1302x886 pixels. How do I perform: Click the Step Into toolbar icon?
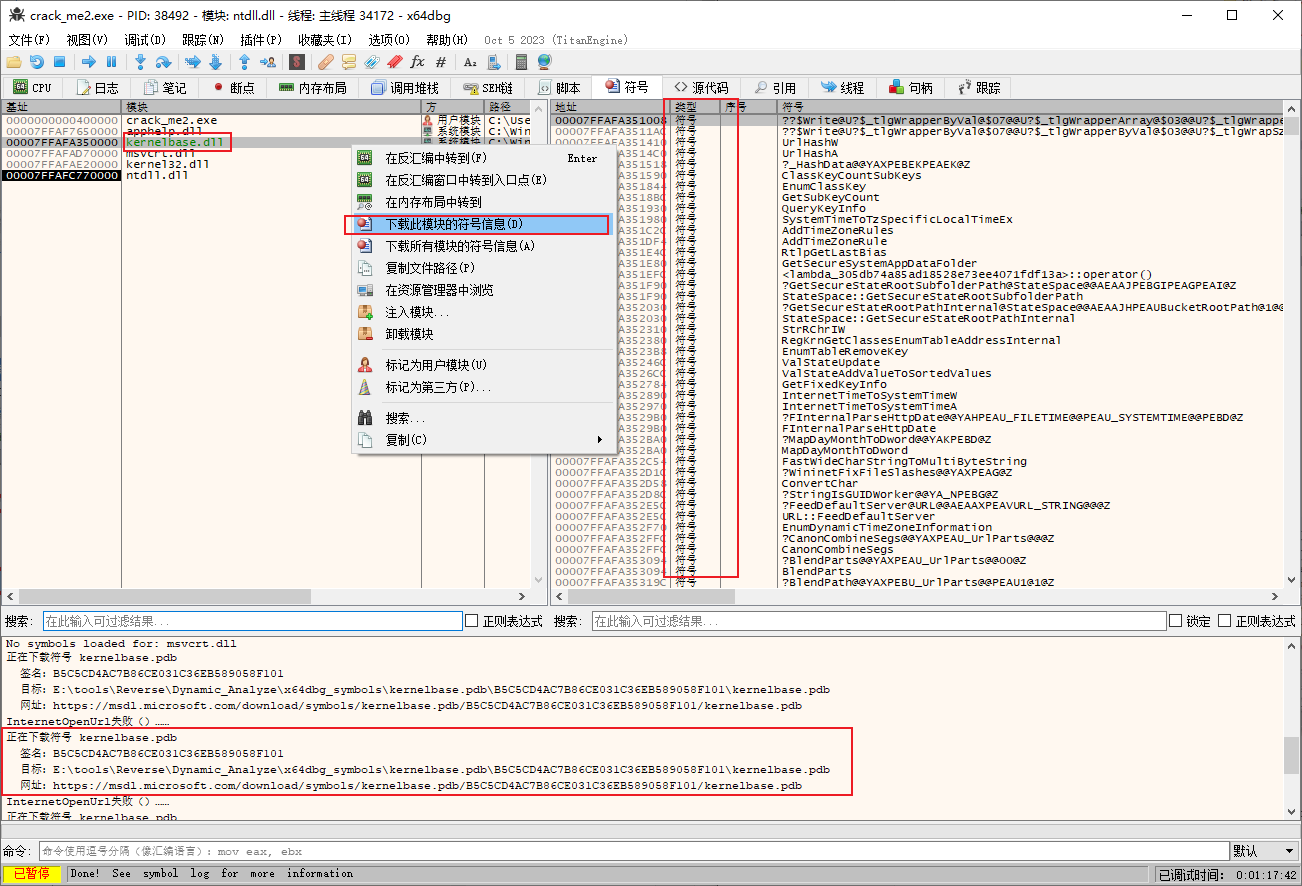click(140, 62)
